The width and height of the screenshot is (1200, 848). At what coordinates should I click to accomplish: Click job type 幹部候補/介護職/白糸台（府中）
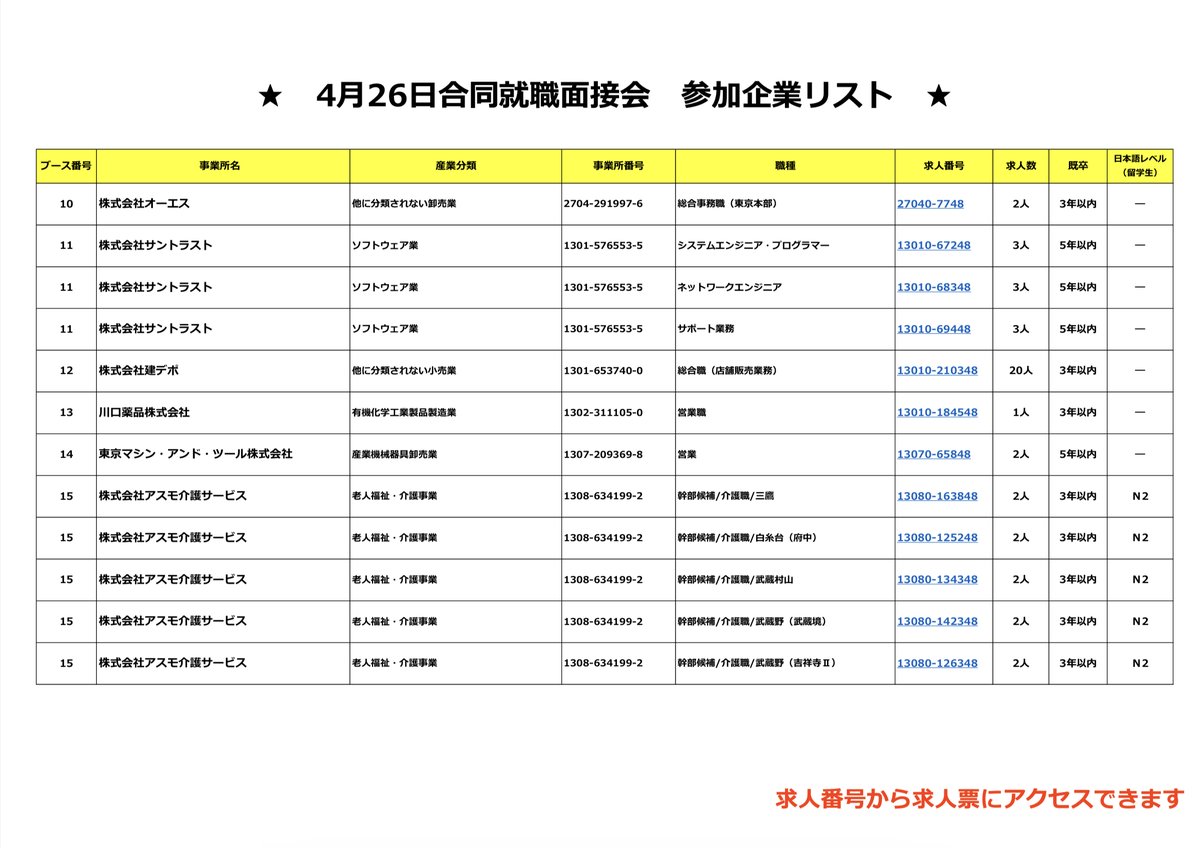click(747, 538)
